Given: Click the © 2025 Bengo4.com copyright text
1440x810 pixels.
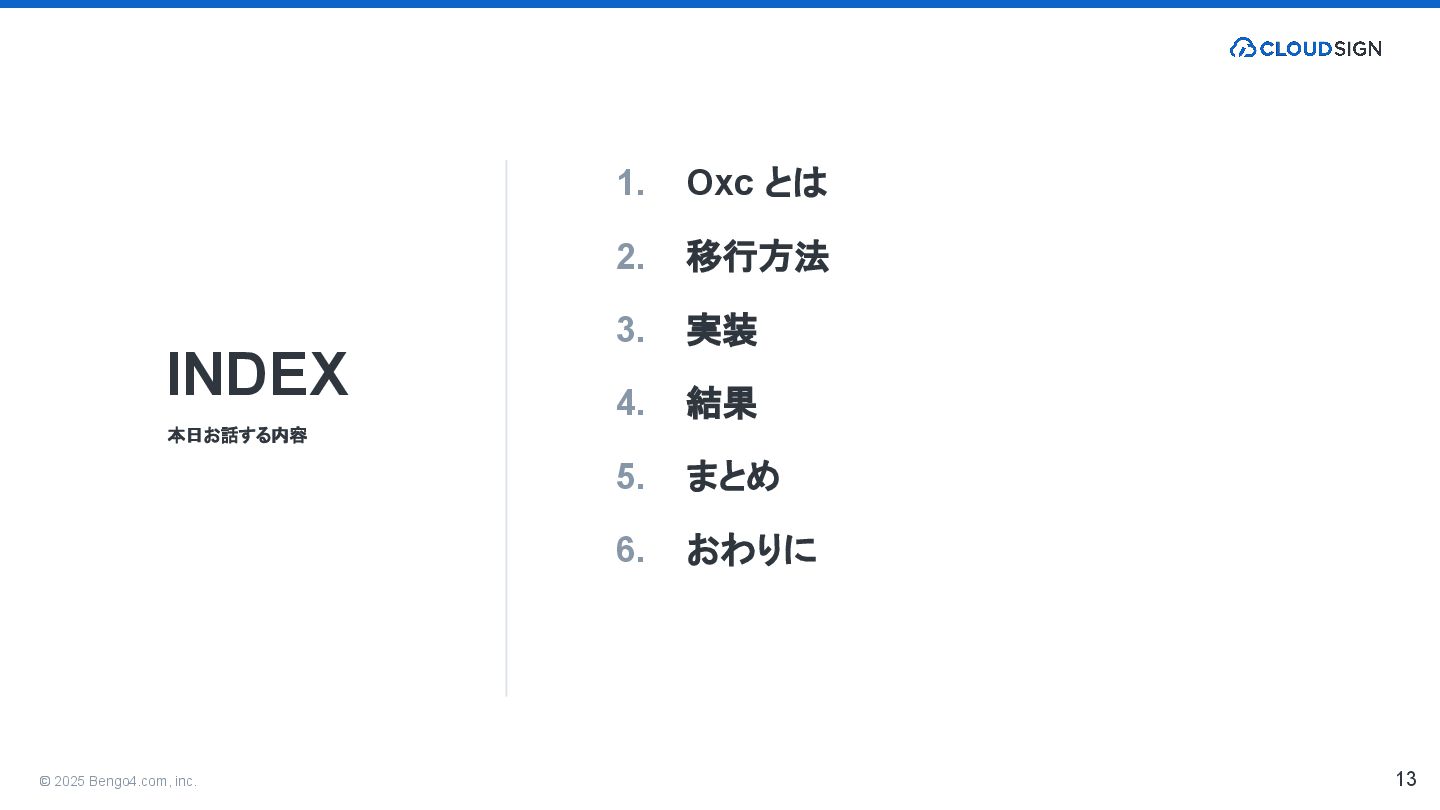Looking at the screenshot, I should [118, 781].
